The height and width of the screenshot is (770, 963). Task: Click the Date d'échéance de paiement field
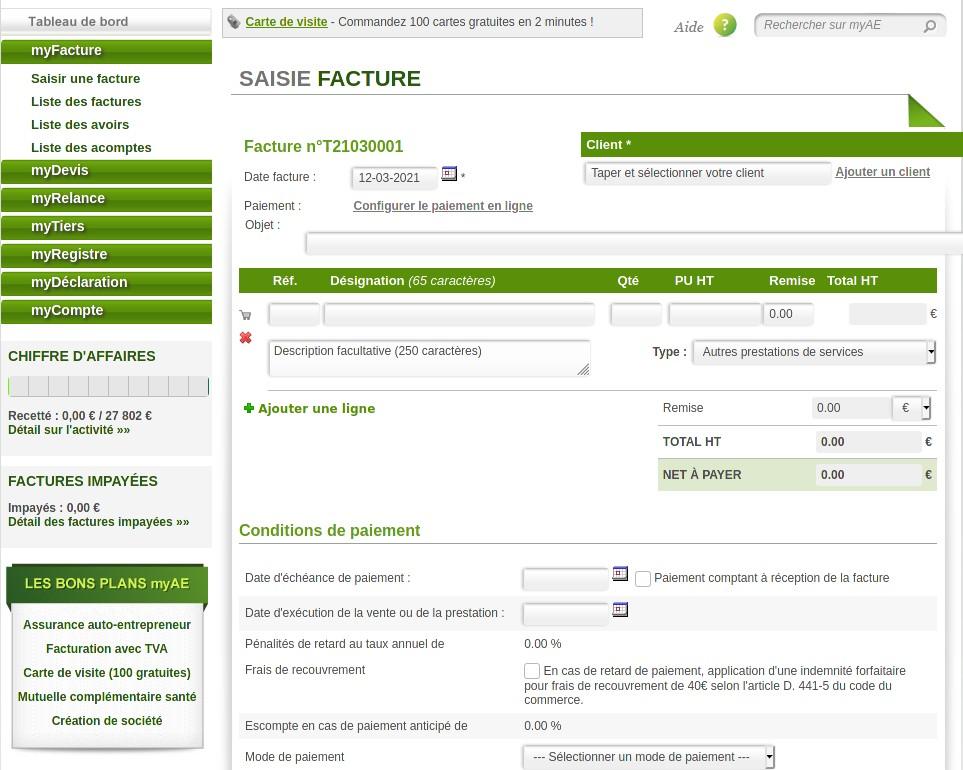(565, 579)
